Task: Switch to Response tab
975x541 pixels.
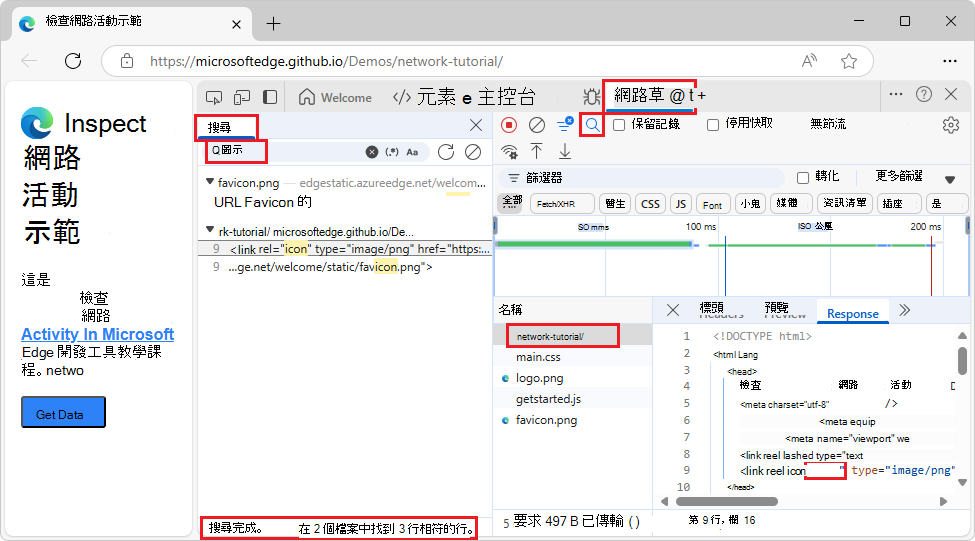Action: pyautogui.click(x=853, y=313)
